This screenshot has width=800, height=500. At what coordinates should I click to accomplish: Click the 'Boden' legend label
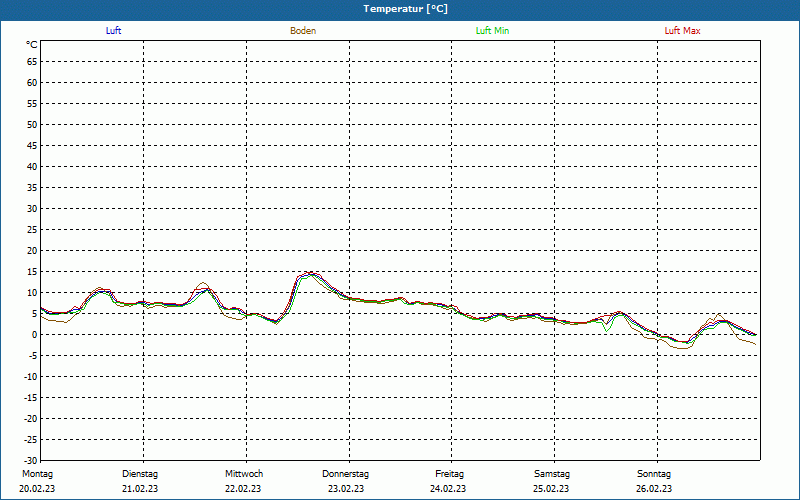point(303,31)
